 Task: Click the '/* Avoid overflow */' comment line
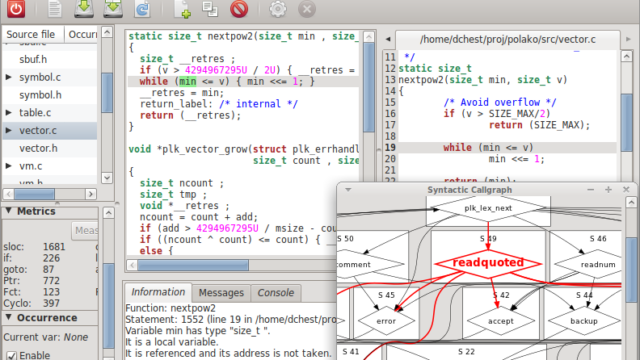pos(500,102)
